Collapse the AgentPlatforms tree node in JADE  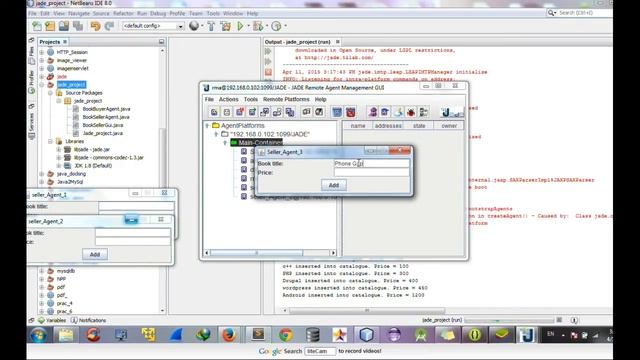[x=207, y=126]
